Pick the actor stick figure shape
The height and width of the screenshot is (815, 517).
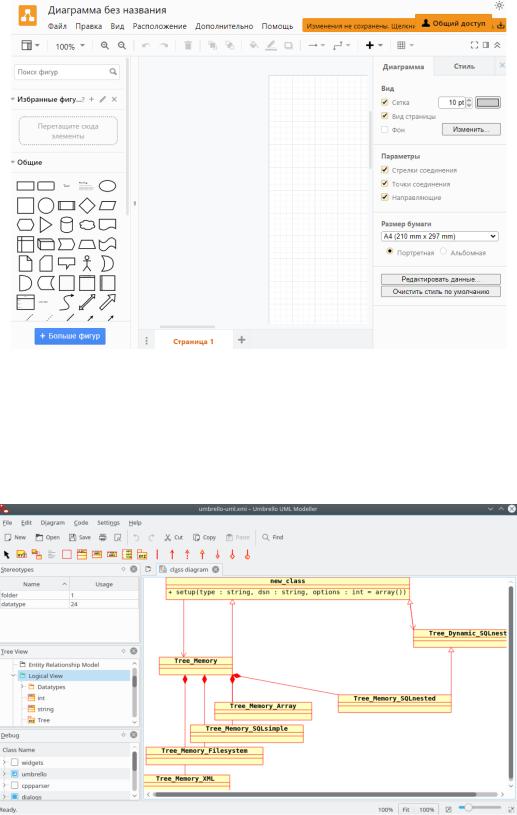point(87,263)
